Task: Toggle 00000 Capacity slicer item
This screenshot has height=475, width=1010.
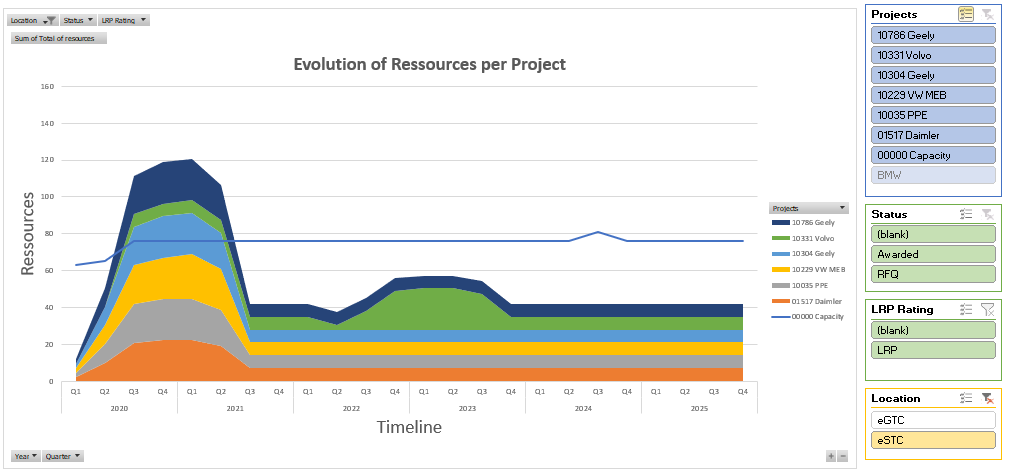Action: pos(933,155)
